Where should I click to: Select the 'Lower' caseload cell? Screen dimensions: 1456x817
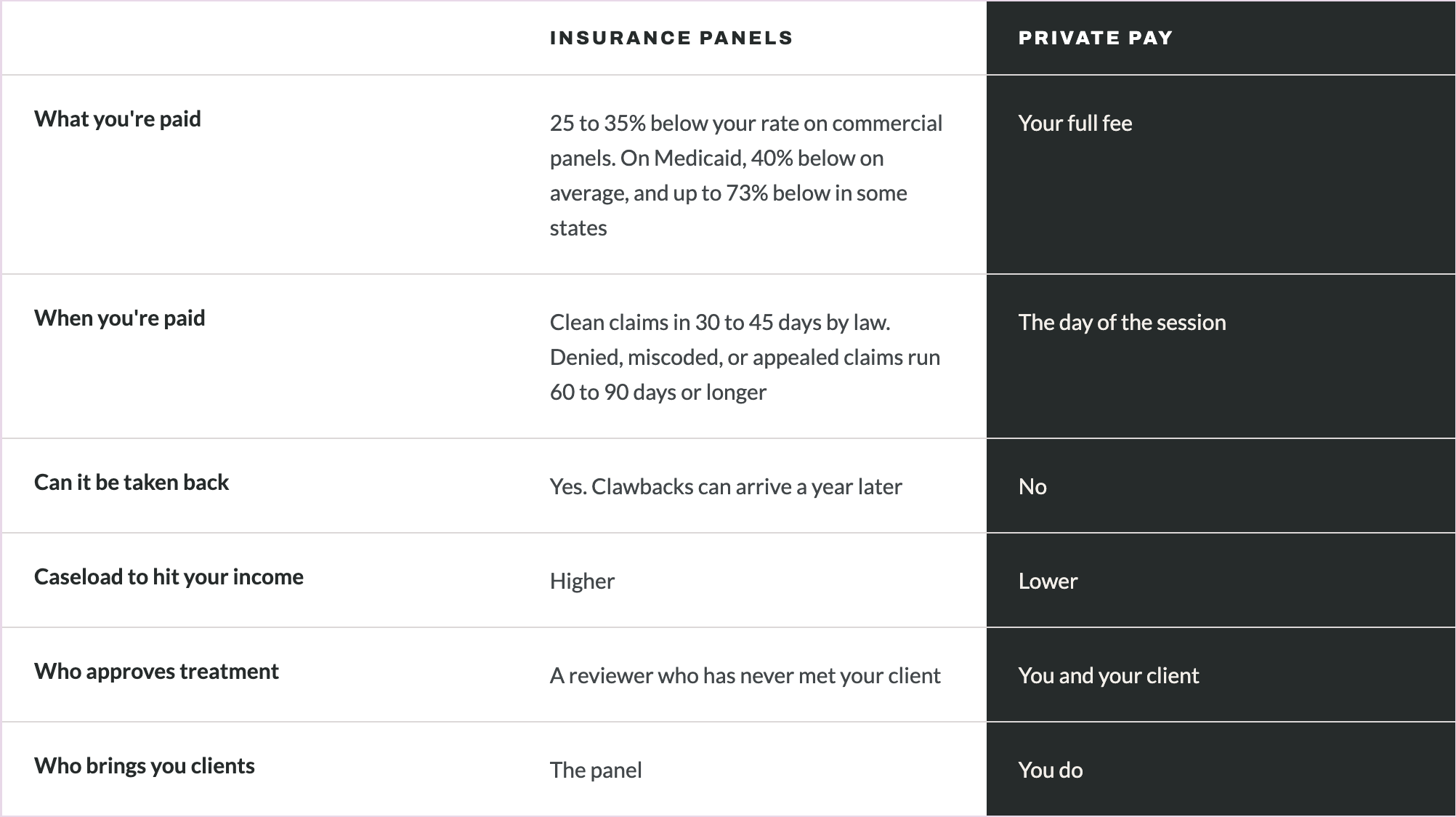click(1048, 581)
